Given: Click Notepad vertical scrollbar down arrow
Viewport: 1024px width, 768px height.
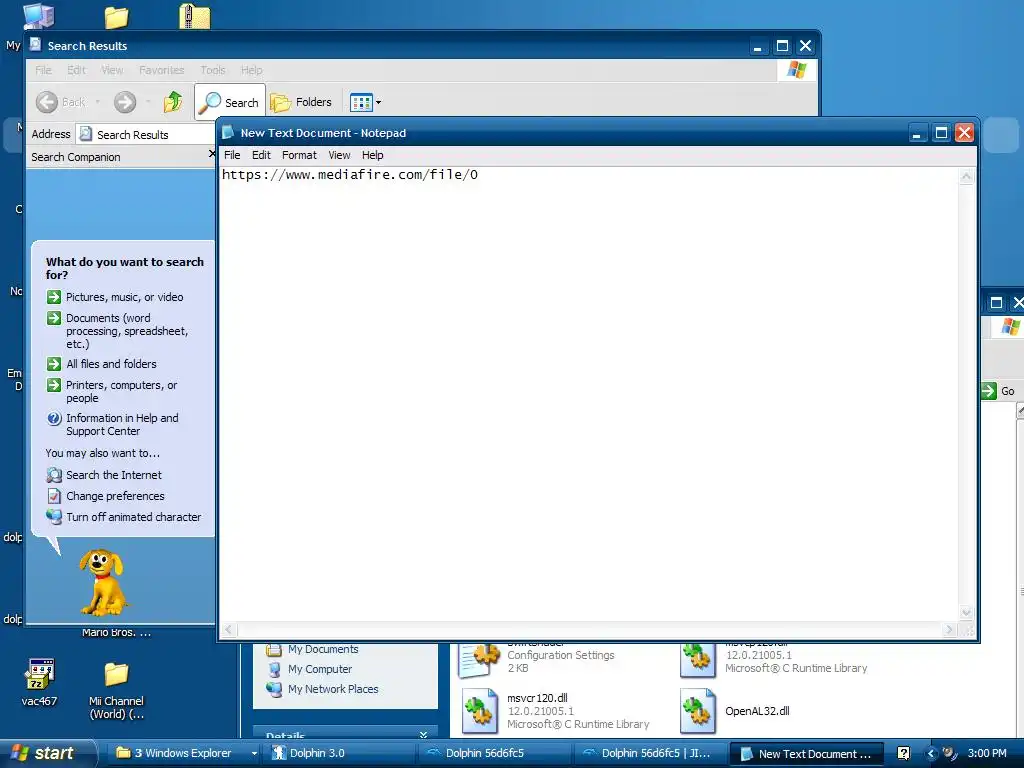Looking at the screenshot, I should coord(967,613).
